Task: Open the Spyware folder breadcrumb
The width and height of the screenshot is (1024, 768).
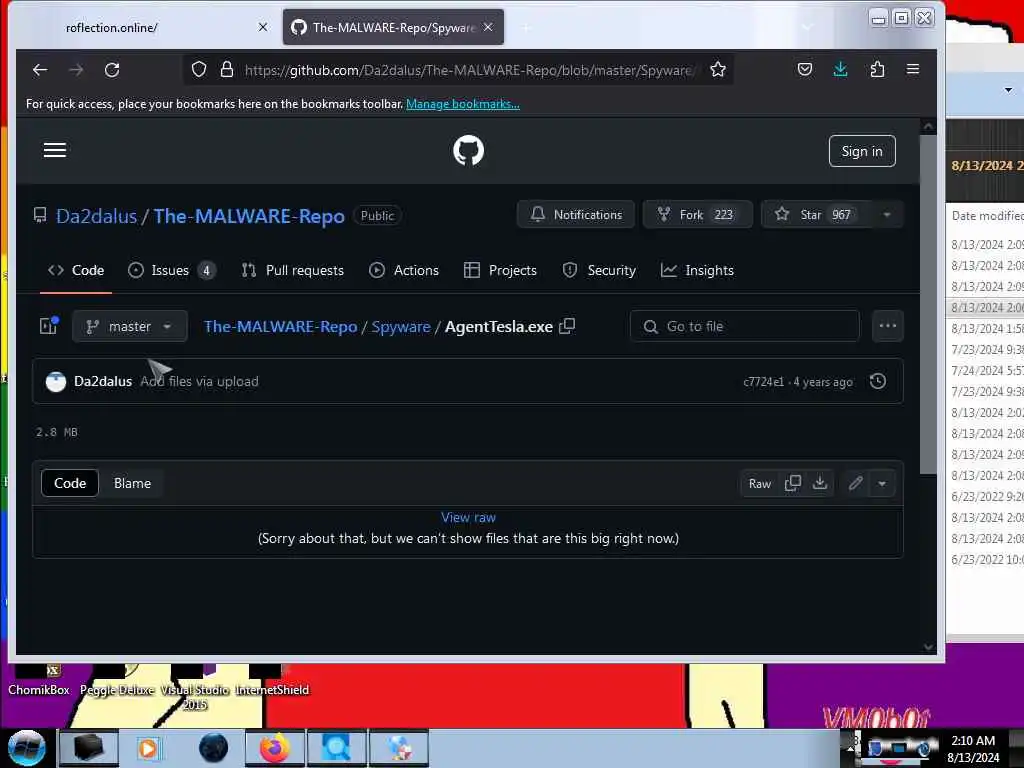Action: click(x=401, y=327)
